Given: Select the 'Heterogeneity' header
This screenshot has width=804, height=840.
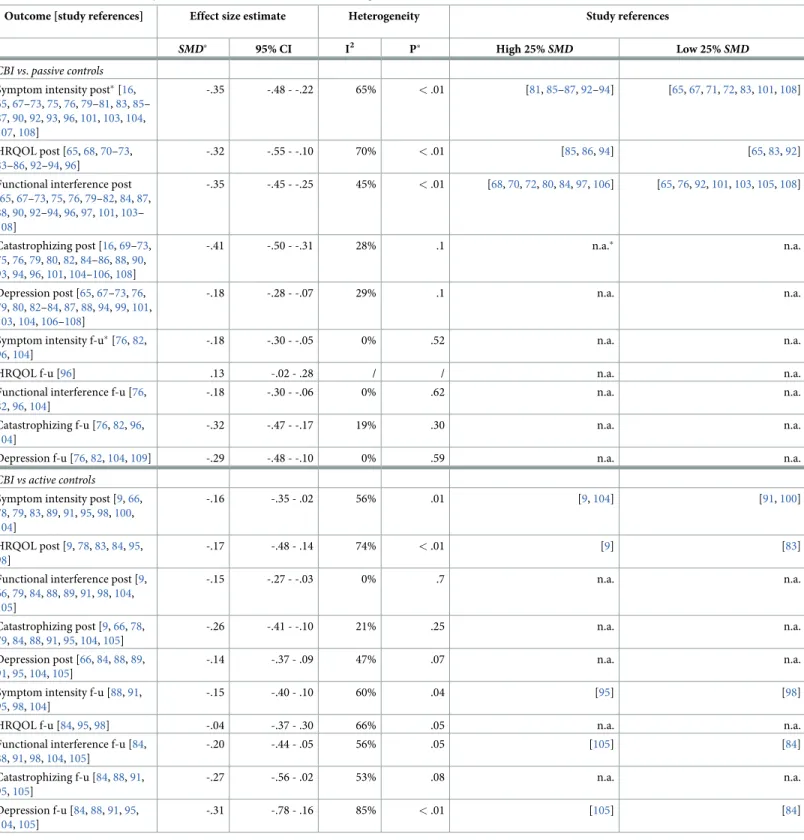Looking at the screenshot, I should [384, 16].
